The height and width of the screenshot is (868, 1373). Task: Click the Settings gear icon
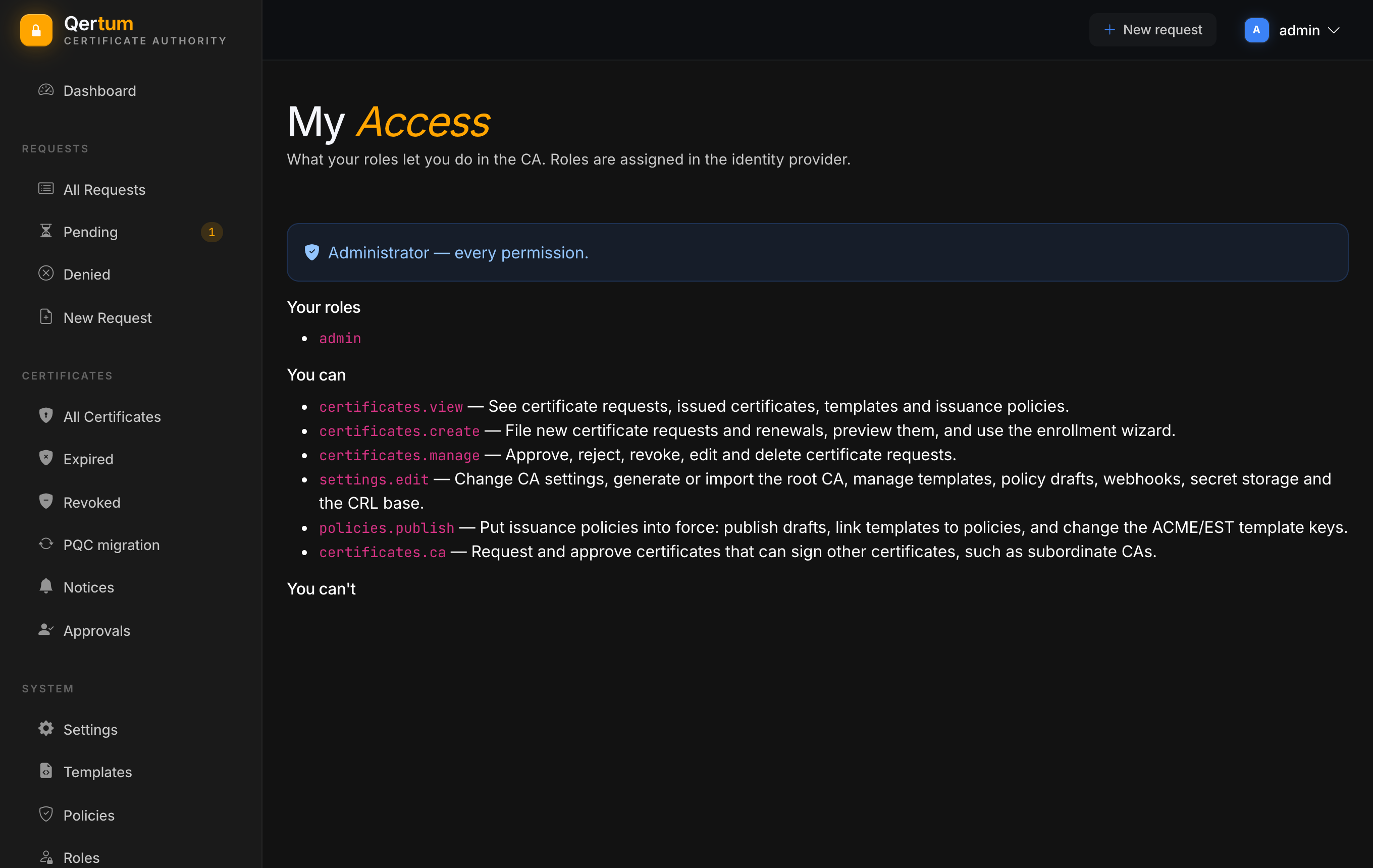coord(45,728)
